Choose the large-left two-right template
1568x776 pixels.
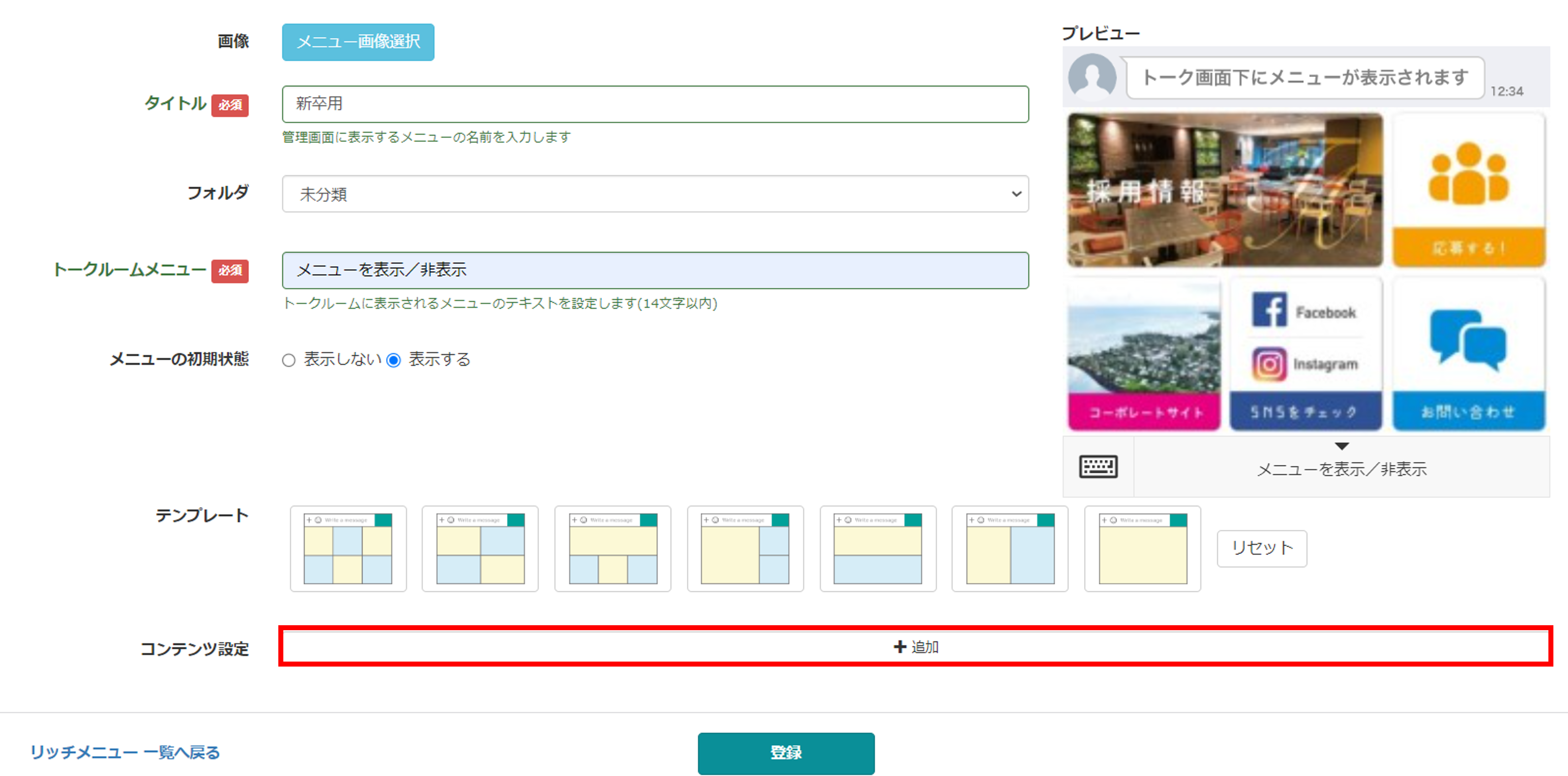745,548
